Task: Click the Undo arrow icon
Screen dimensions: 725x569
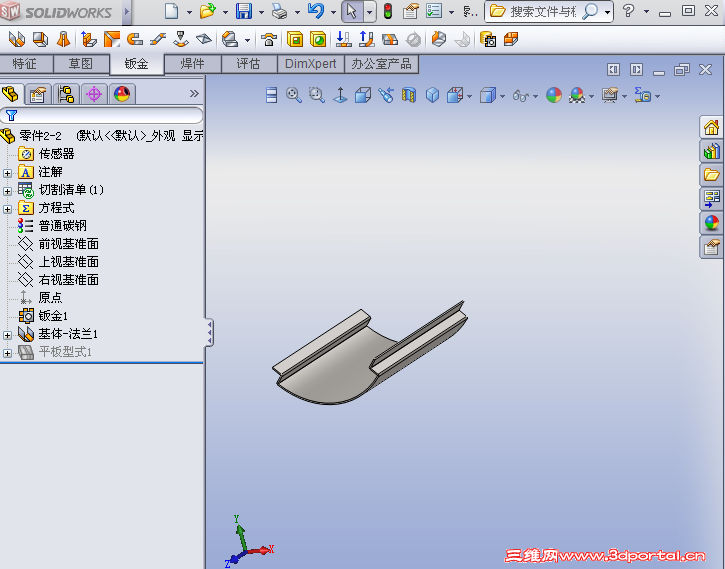Action: [315, 10]
